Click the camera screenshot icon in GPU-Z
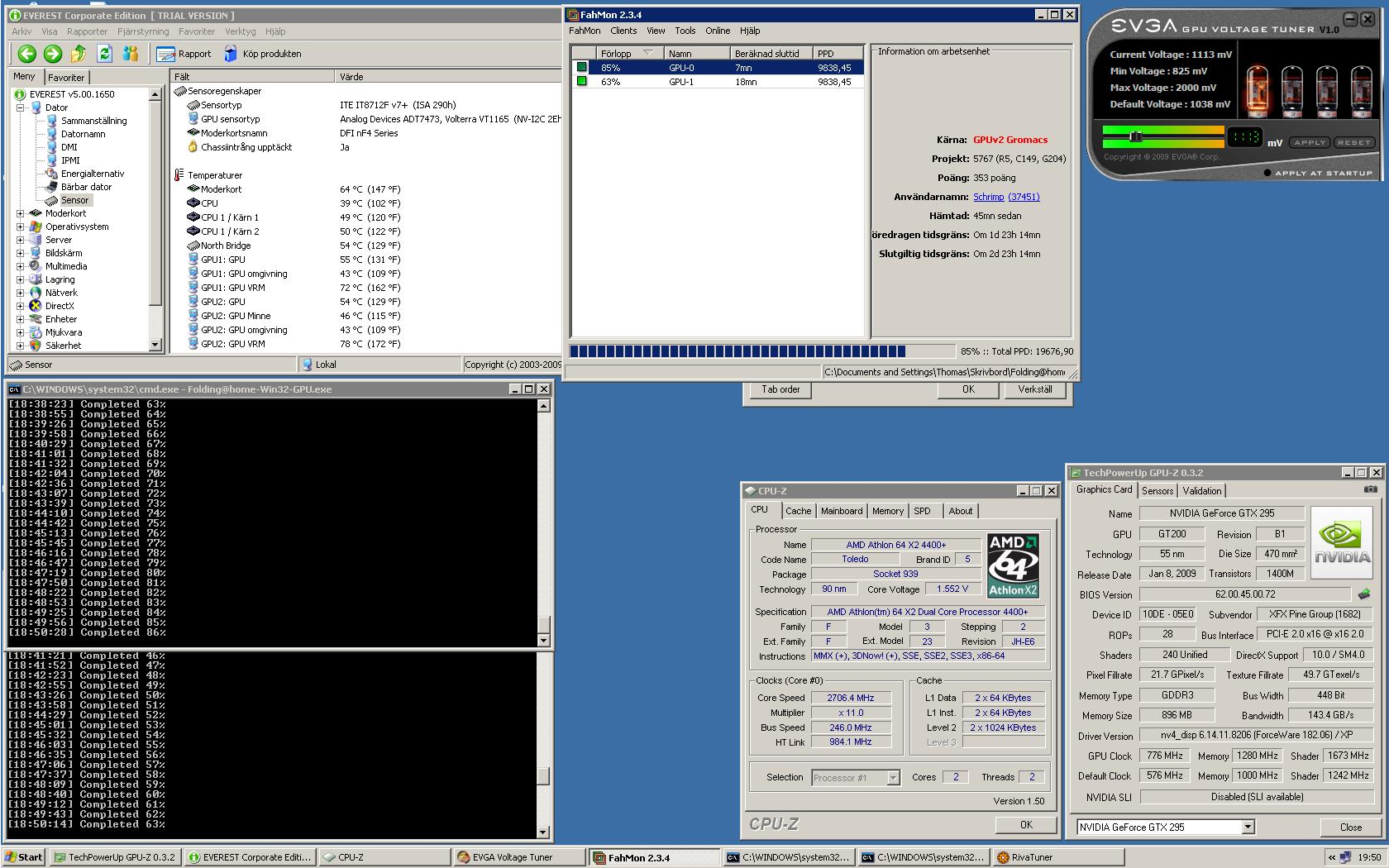The height and width of the screenshot is (868, 1389). (x=1370, y=489)
